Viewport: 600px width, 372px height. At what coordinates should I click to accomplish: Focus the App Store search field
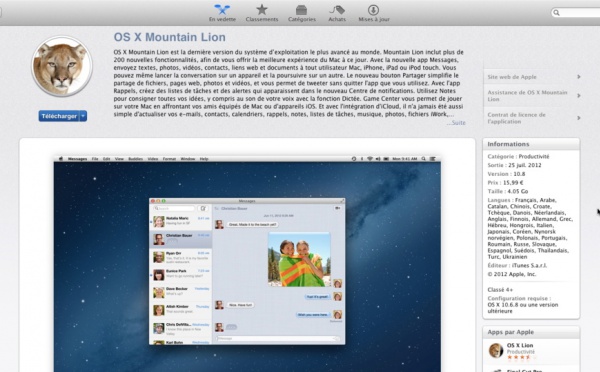coord(575,13)
